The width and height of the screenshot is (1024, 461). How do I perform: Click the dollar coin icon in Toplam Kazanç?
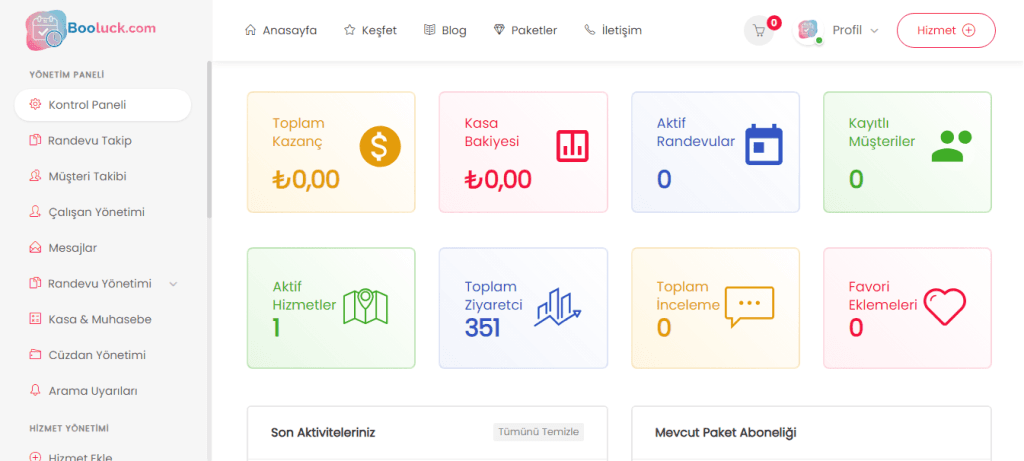[380, 147]
